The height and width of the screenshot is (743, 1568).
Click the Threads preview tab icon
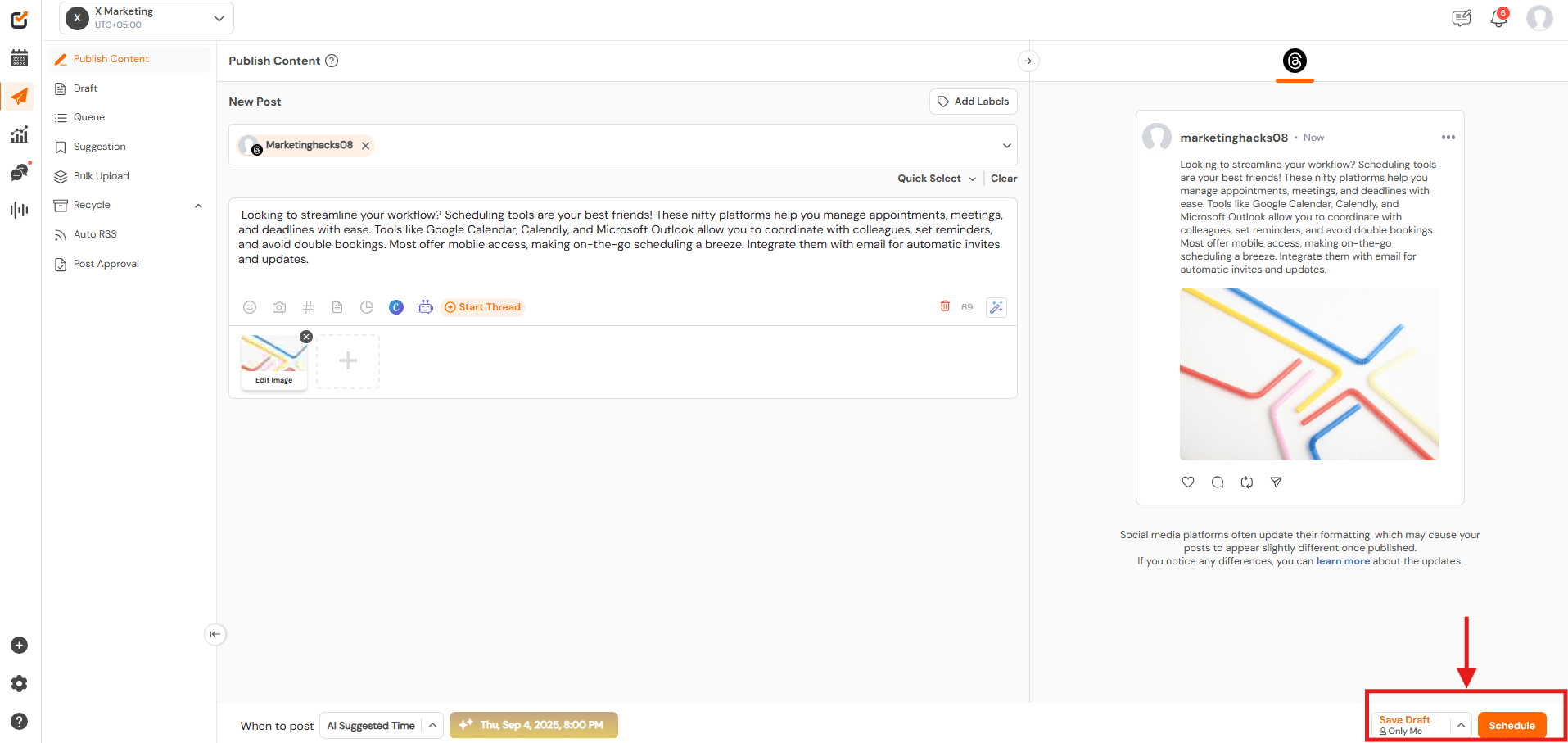coord(1295,61)
